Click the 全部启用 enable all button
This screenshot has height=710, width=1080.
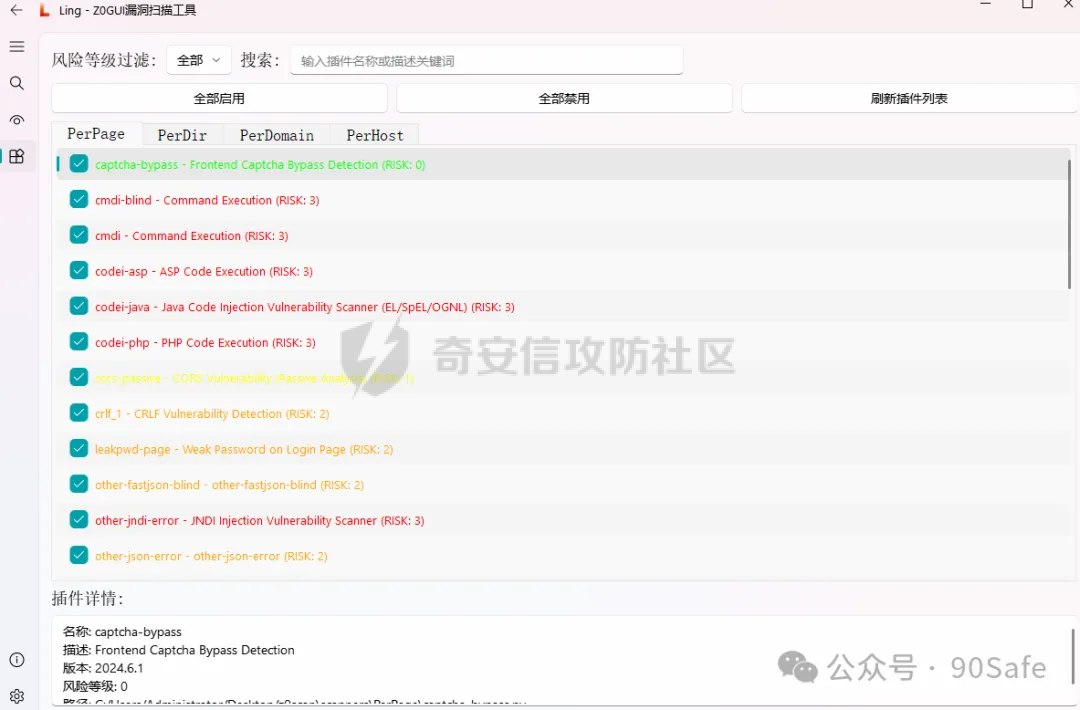click(x=219, y=99)
